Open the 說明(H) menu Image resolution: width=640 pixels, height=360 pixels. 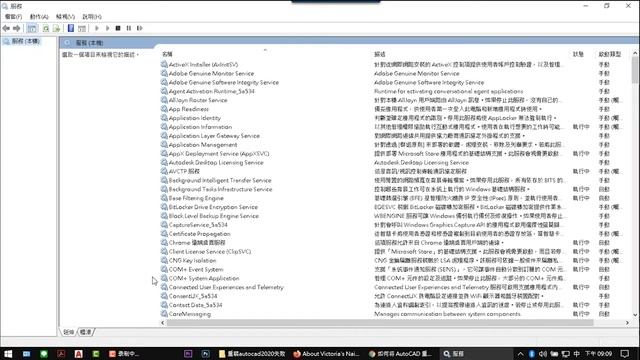pos(92,17)
